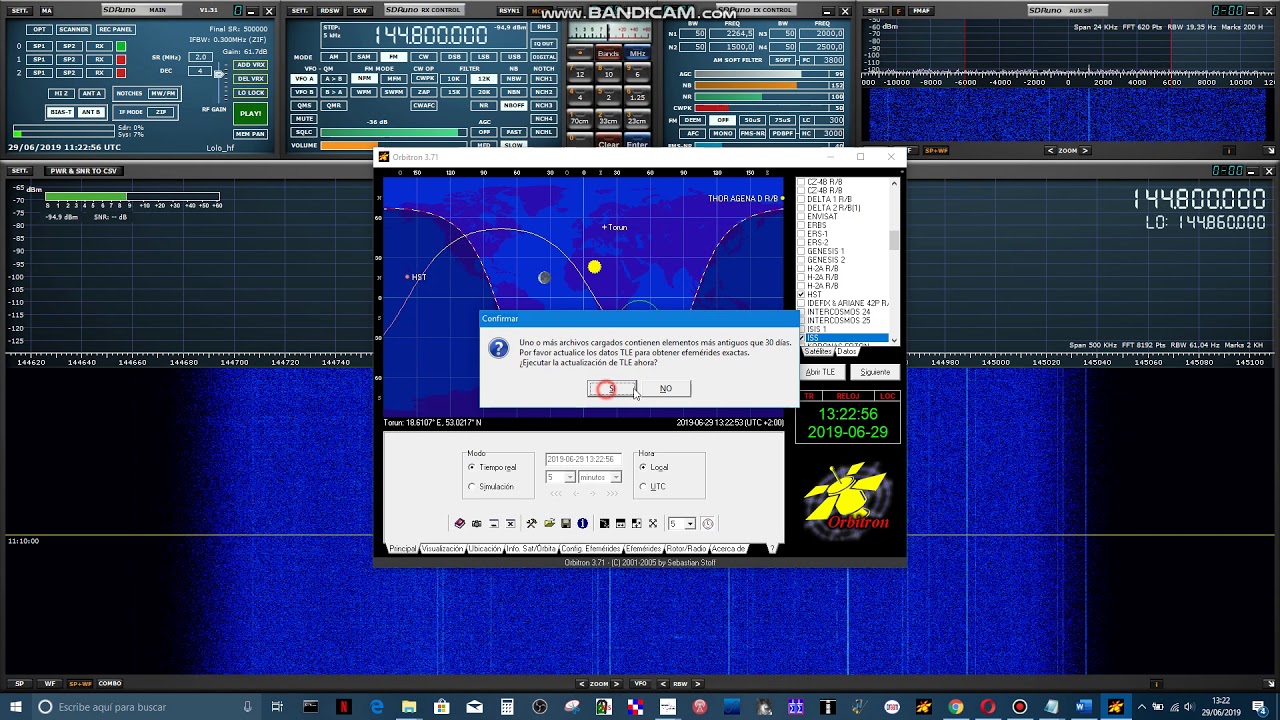The width and height of the screenshot is (1280, 720).
Task: Click the checkered layout icon in Orbitron toolbar
Action: coord(637,523)
